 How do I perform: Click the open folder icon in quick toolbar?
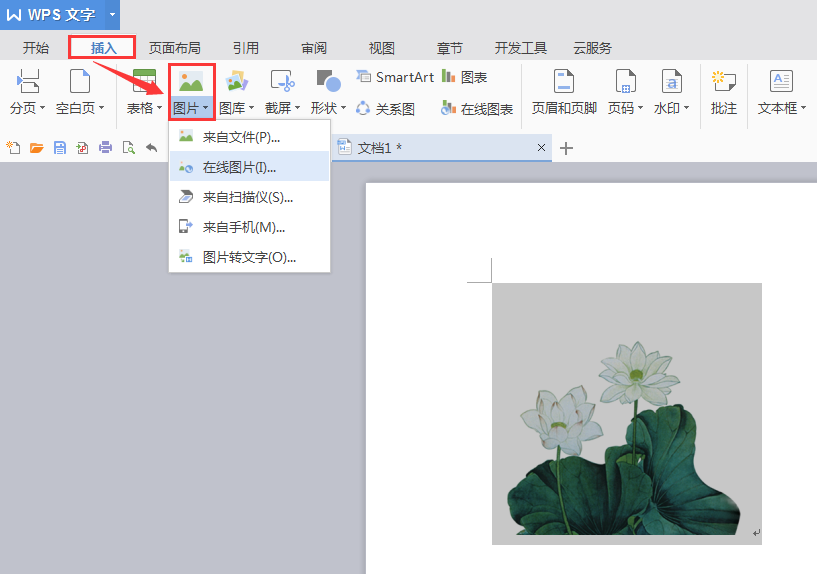coord(36,148)
